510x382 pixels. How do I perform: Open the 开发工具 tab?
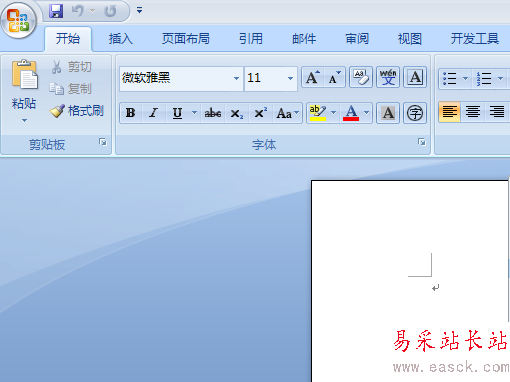pos(475,39)
